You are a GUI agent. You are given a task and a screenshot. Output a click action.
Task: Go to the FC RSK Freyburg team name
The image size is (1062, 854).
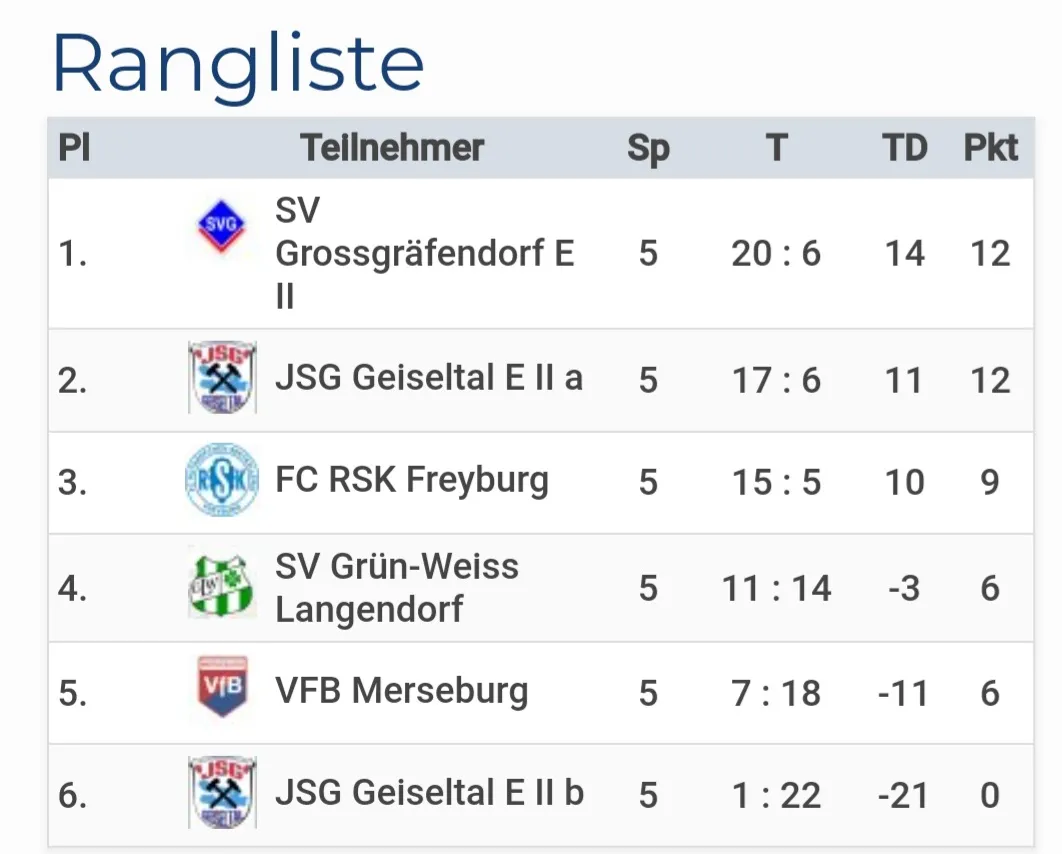[412, 481]
